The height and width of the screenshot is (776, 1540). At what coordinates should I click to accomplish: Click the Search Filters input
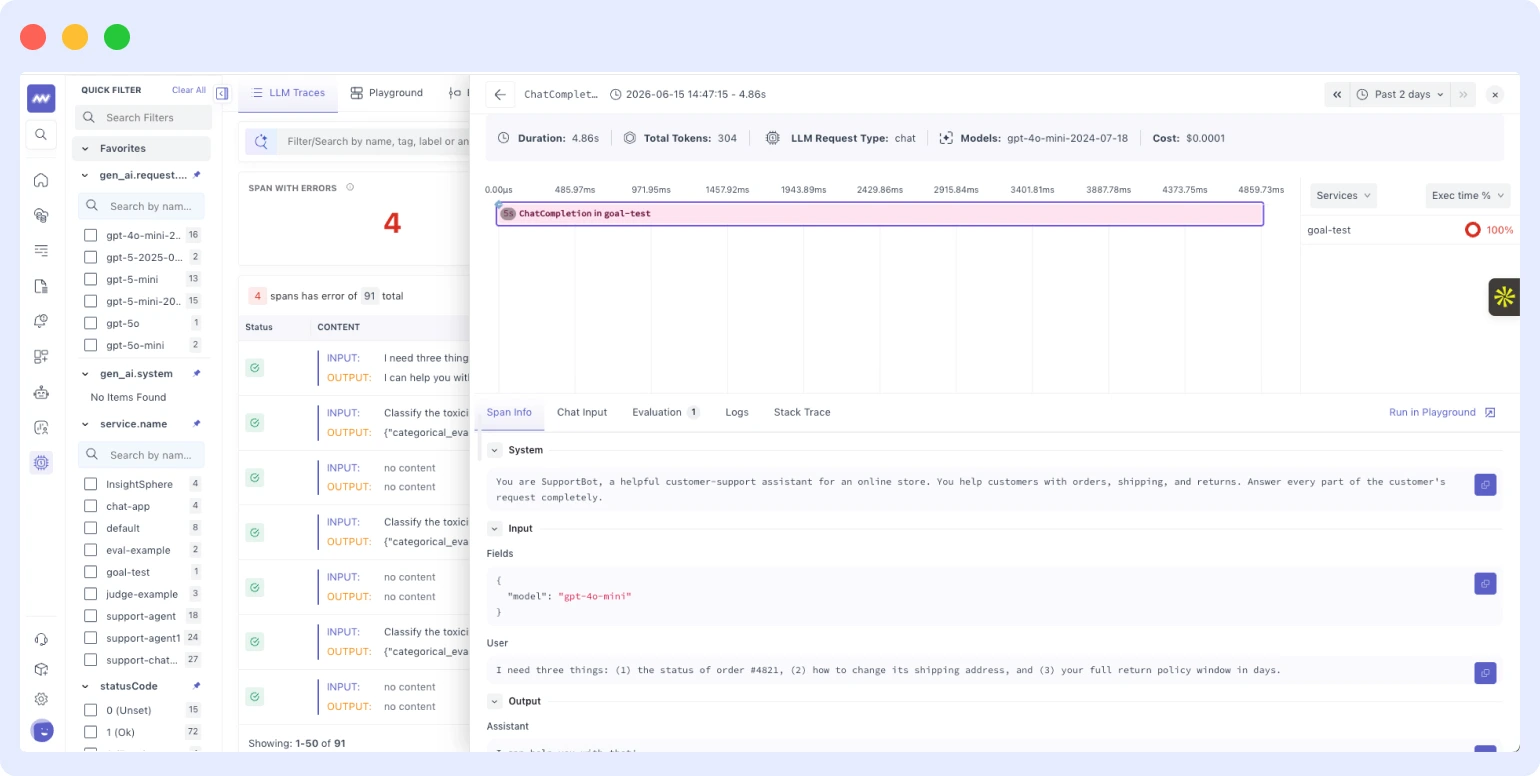pos(144,117)
